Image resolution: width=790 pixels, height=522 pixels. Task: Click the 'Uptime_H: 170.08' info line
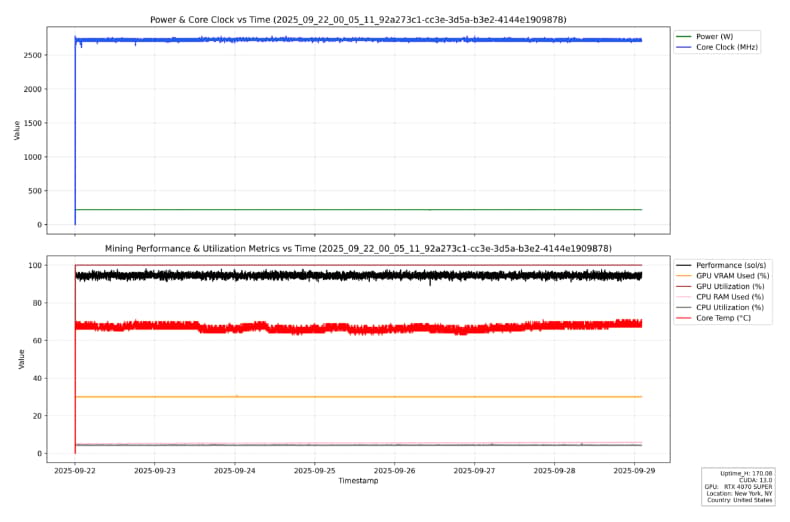point(746,474)
